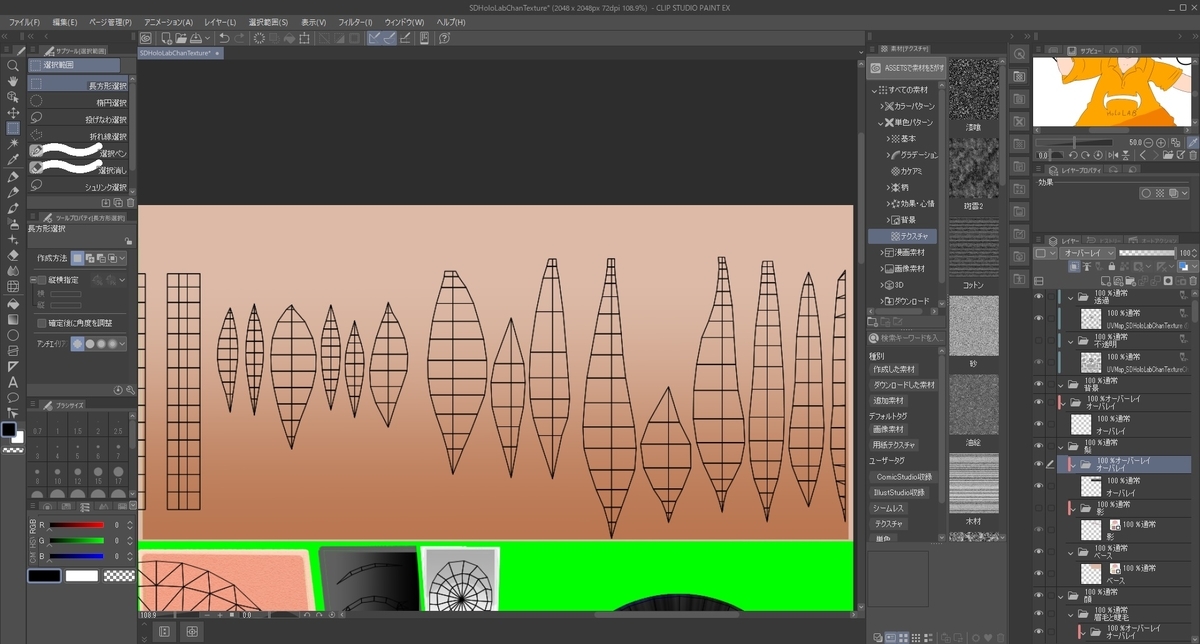Viewport: 1200px width, 644px height.
Task: Click the help question mark icon
Action: coord(443,38)
